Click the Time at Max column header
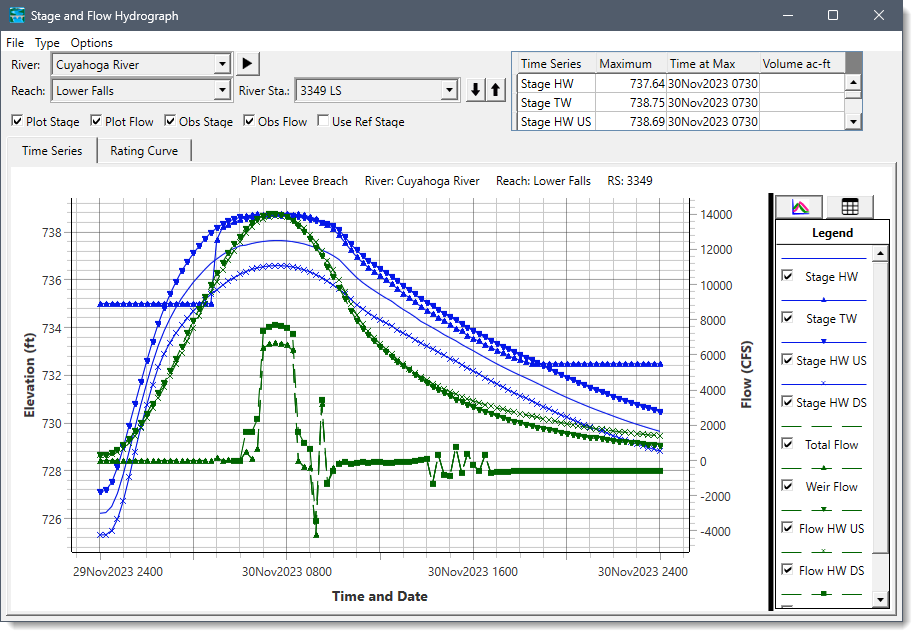Screen dimensions: 918x637 (x=713, y=63)
